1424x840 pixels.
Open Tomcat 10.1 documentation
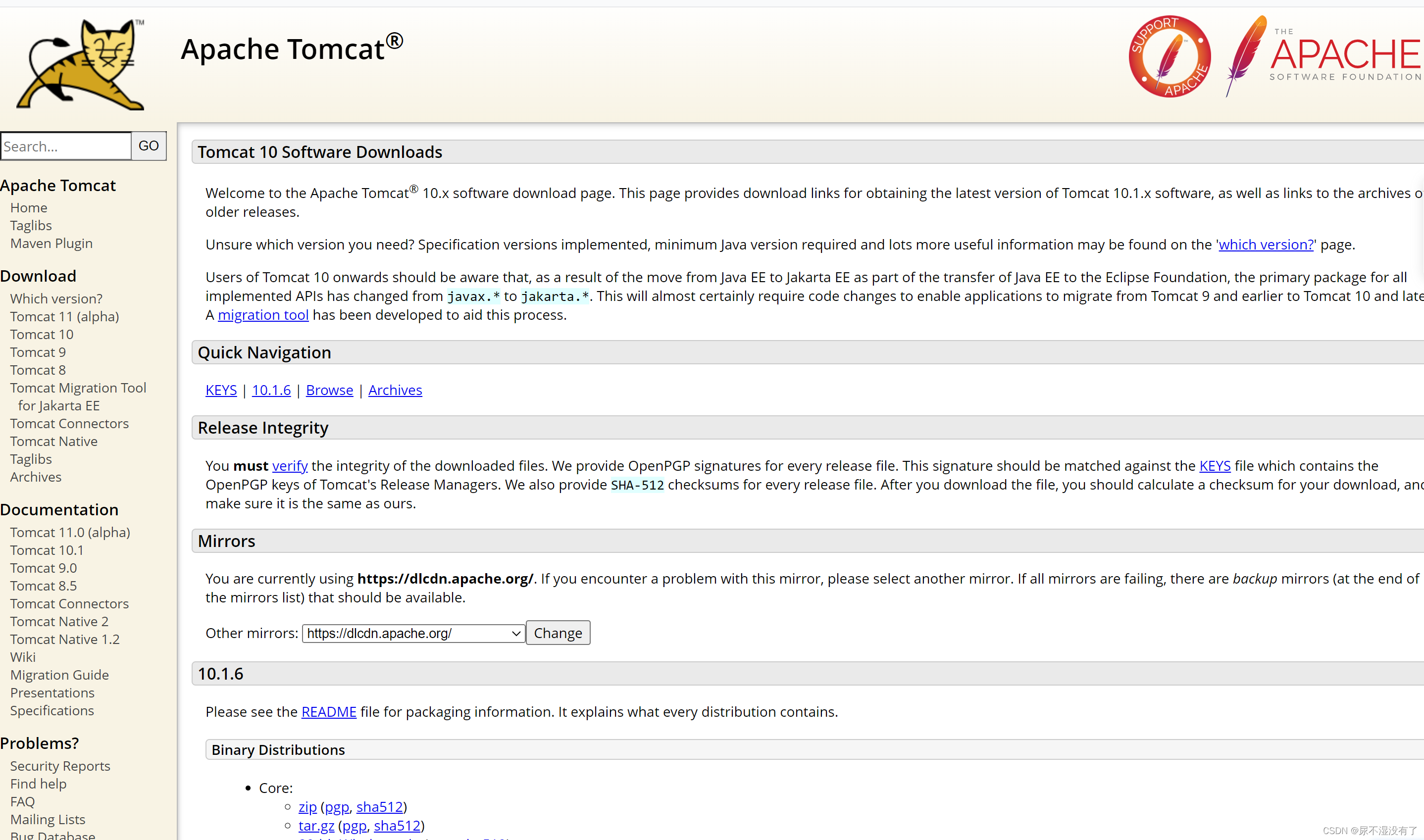(47, 550)
